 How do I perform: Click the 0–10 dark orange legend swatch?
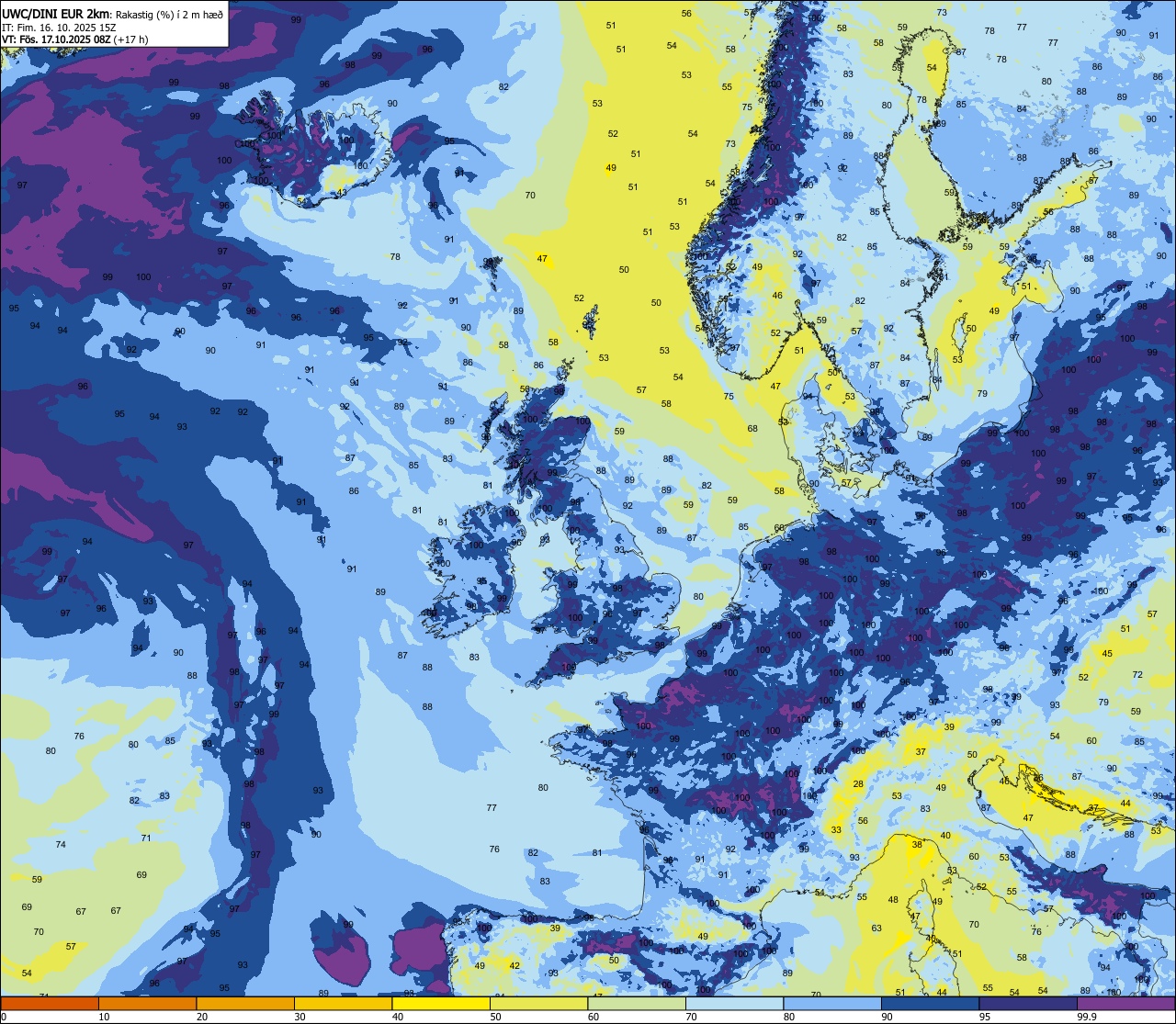pos(50,1003)
